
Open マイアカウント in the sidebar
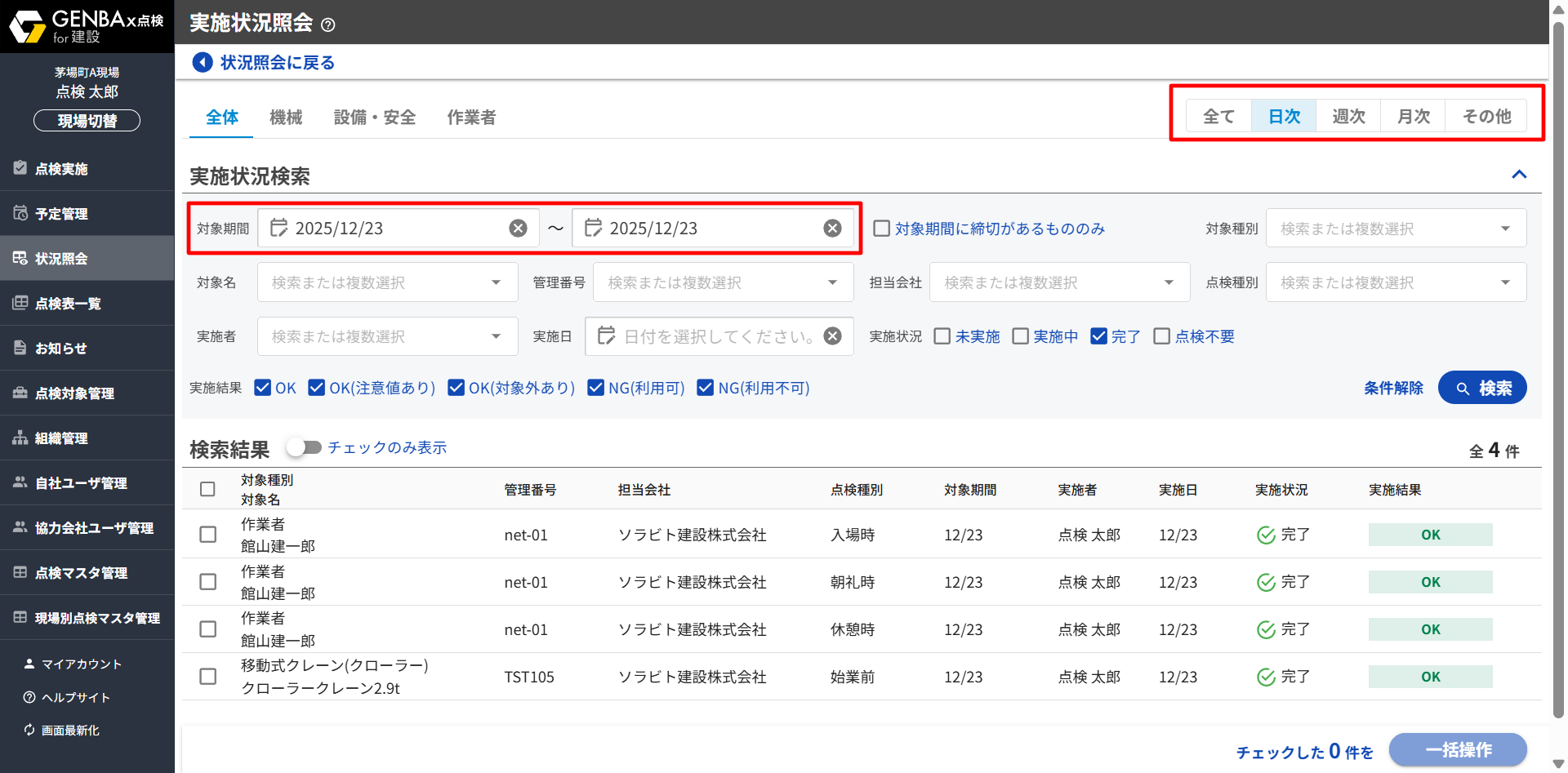pyautogui.click(x=81, y=664)
